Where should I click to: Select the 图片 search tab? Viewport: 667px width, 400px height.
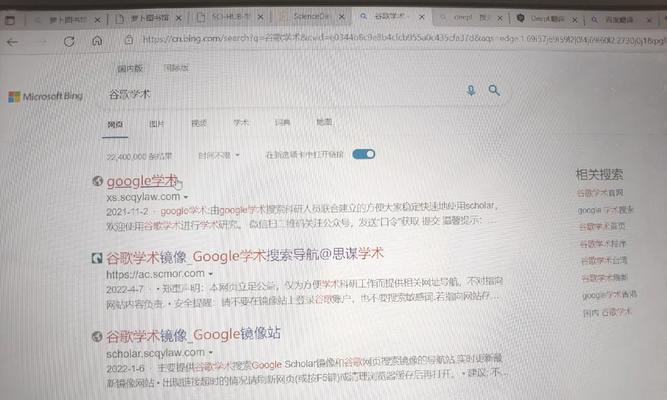point(157,124)
